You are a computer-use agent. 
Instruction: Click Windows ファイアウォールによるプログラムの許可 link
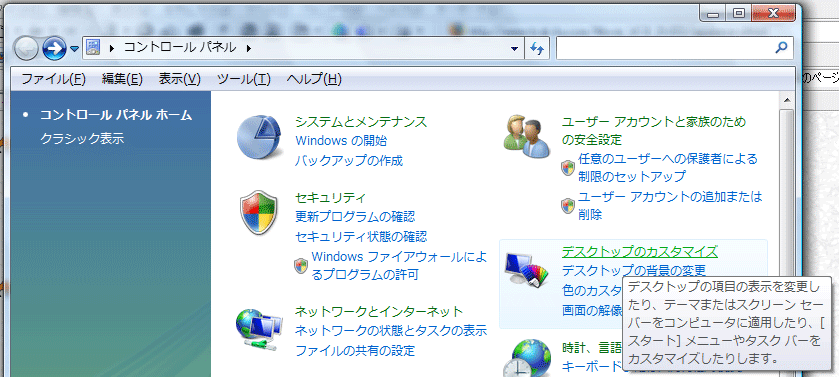pyautogui.click(x=399, y=266)
